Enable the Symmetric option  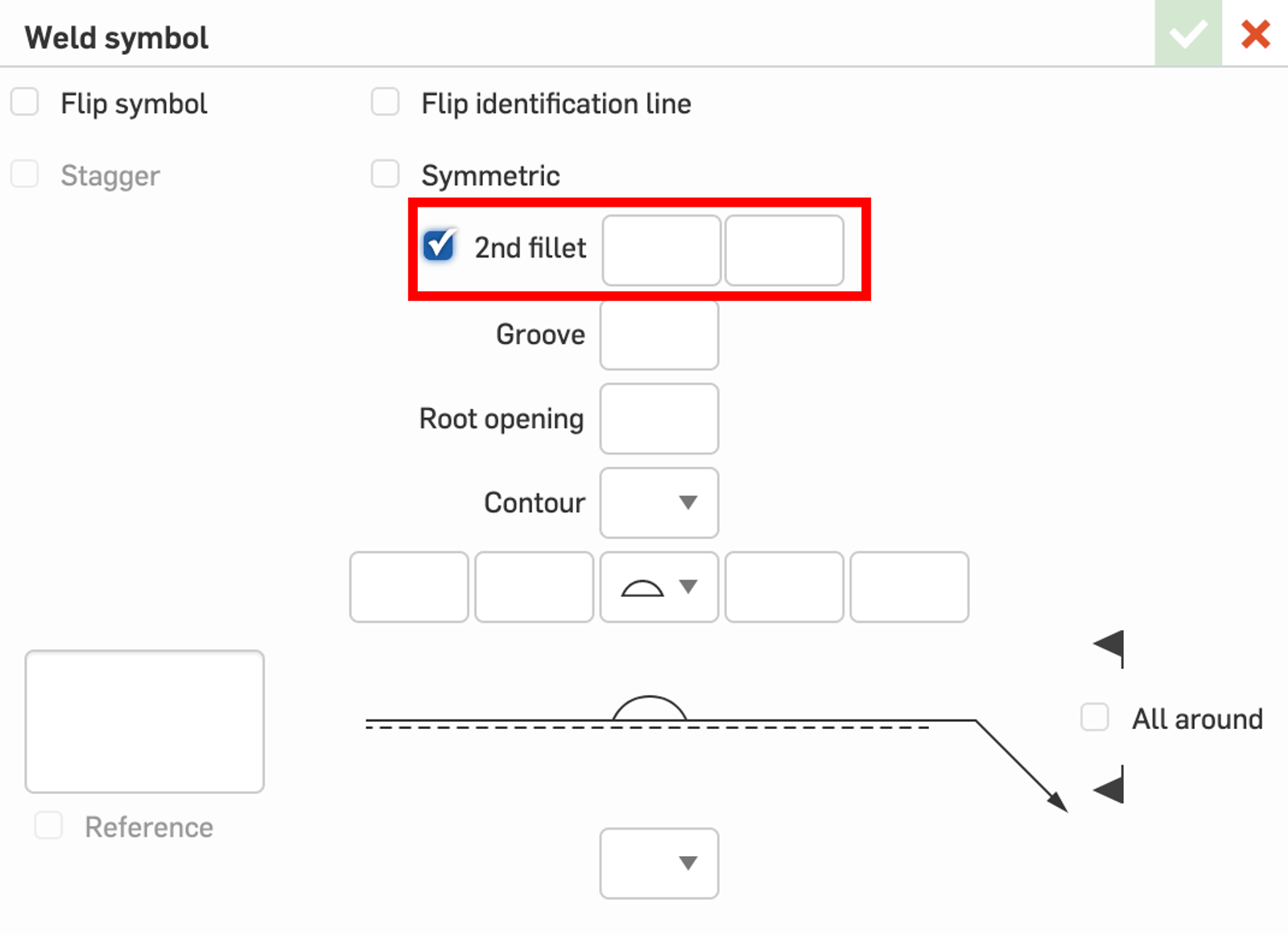click(x=385, y=174)
